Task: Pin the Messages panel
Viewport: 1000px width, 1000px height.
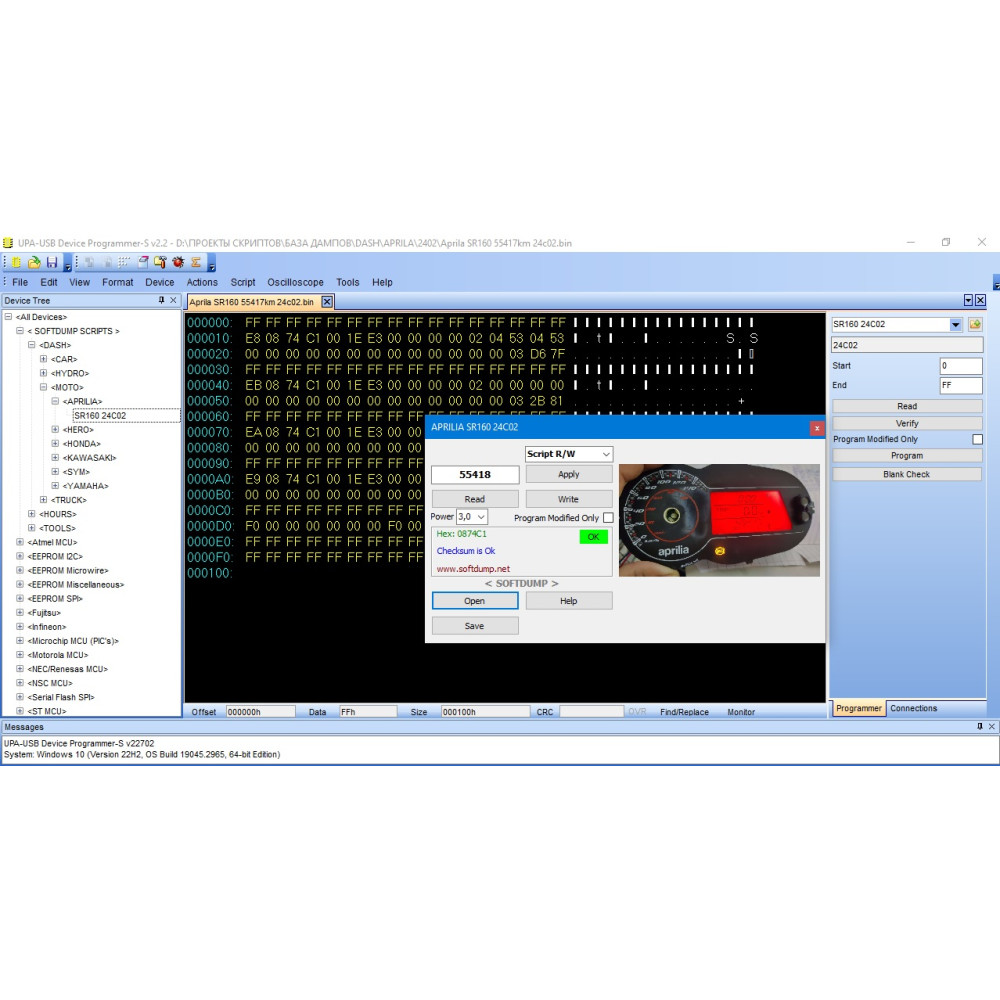Action: point(980,726)
